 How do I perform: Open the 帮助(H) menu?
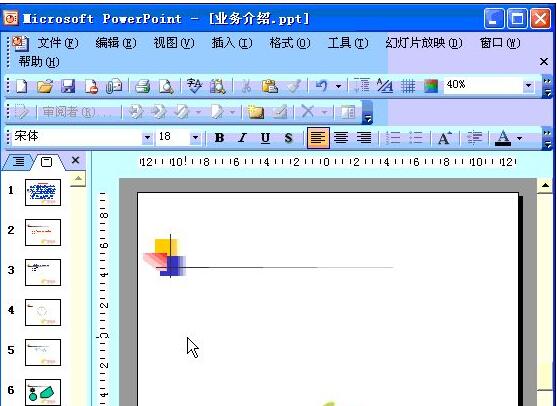(39, 62)
